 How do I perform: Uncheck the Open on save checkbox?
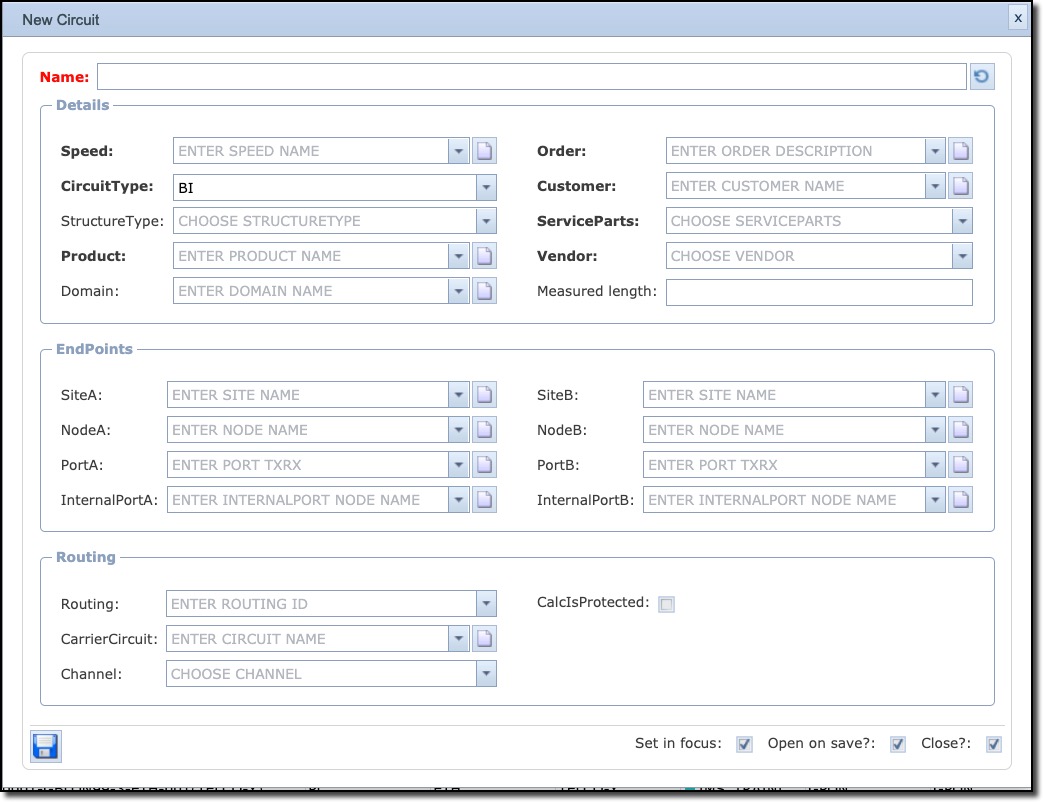(898, 744)
